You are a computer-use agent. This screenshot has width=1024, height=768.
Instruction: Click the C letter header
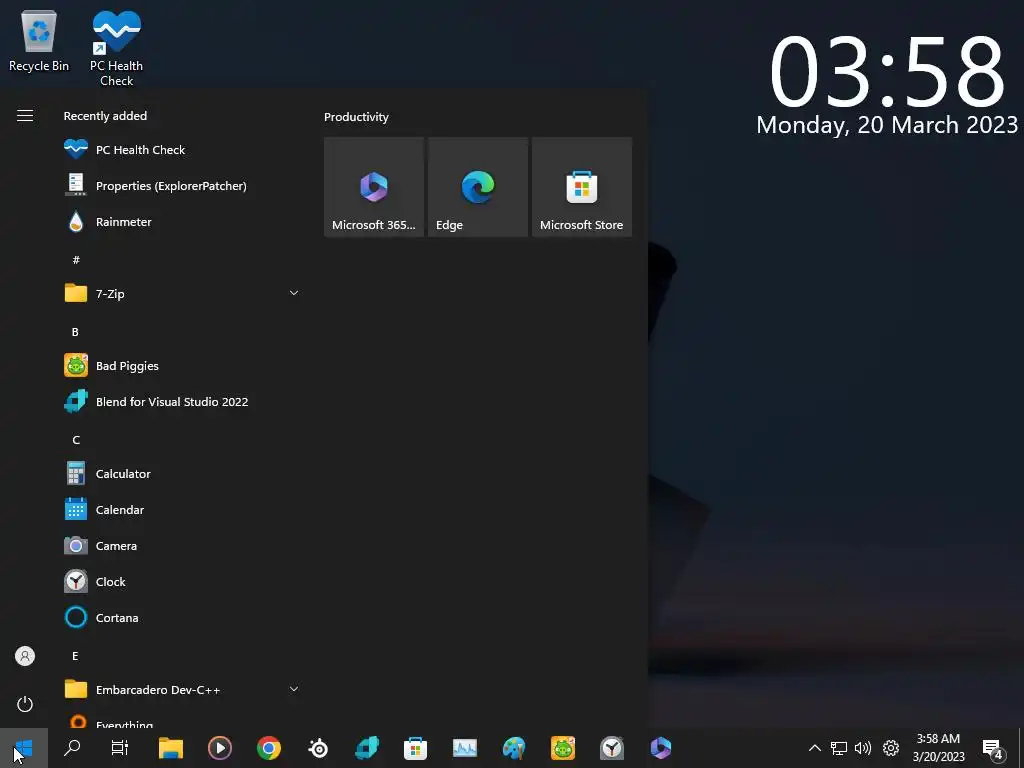pos(76,440)
